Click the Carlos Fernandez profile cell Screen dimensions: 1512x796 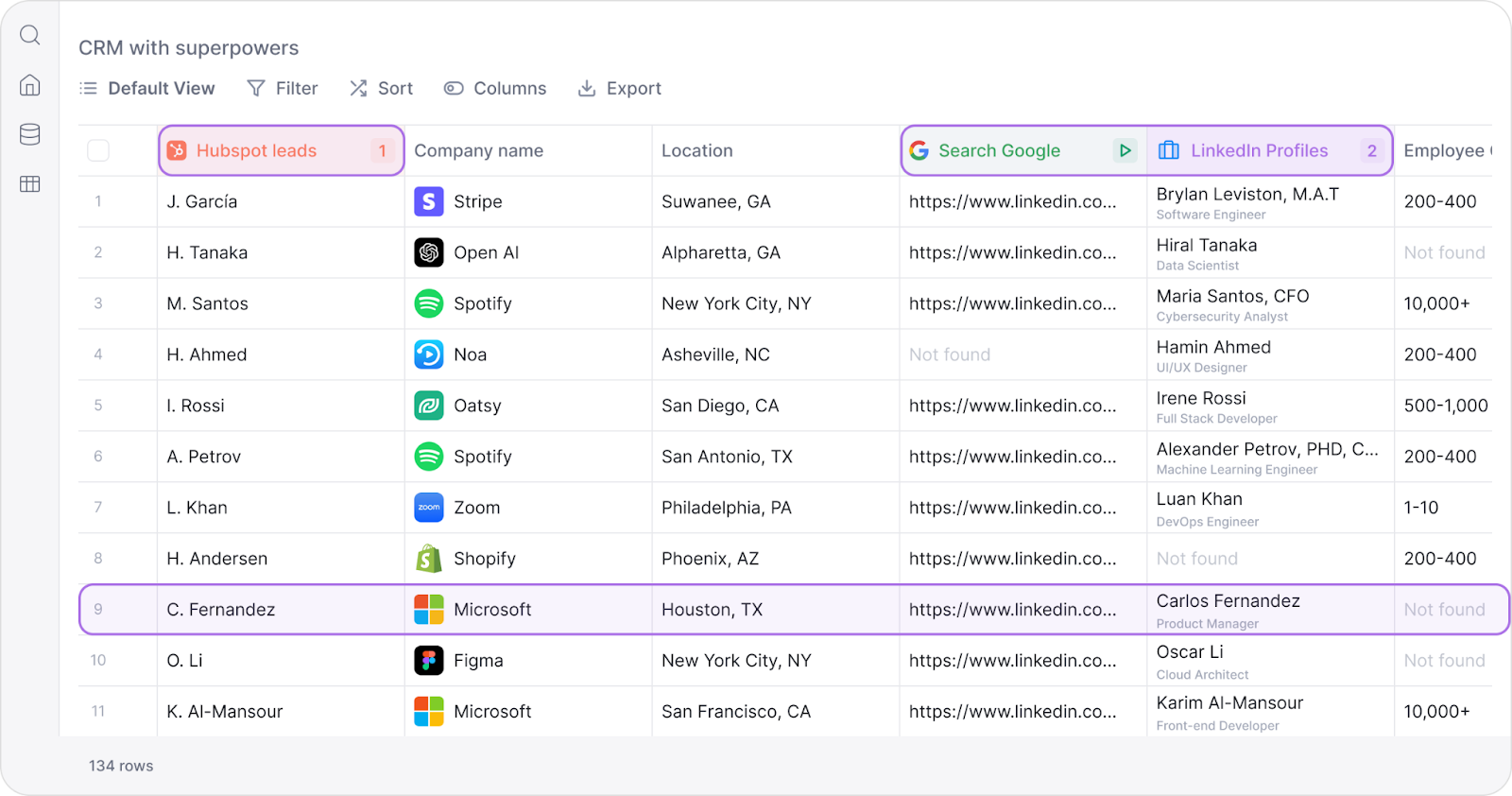click(x=1271, y=610)
